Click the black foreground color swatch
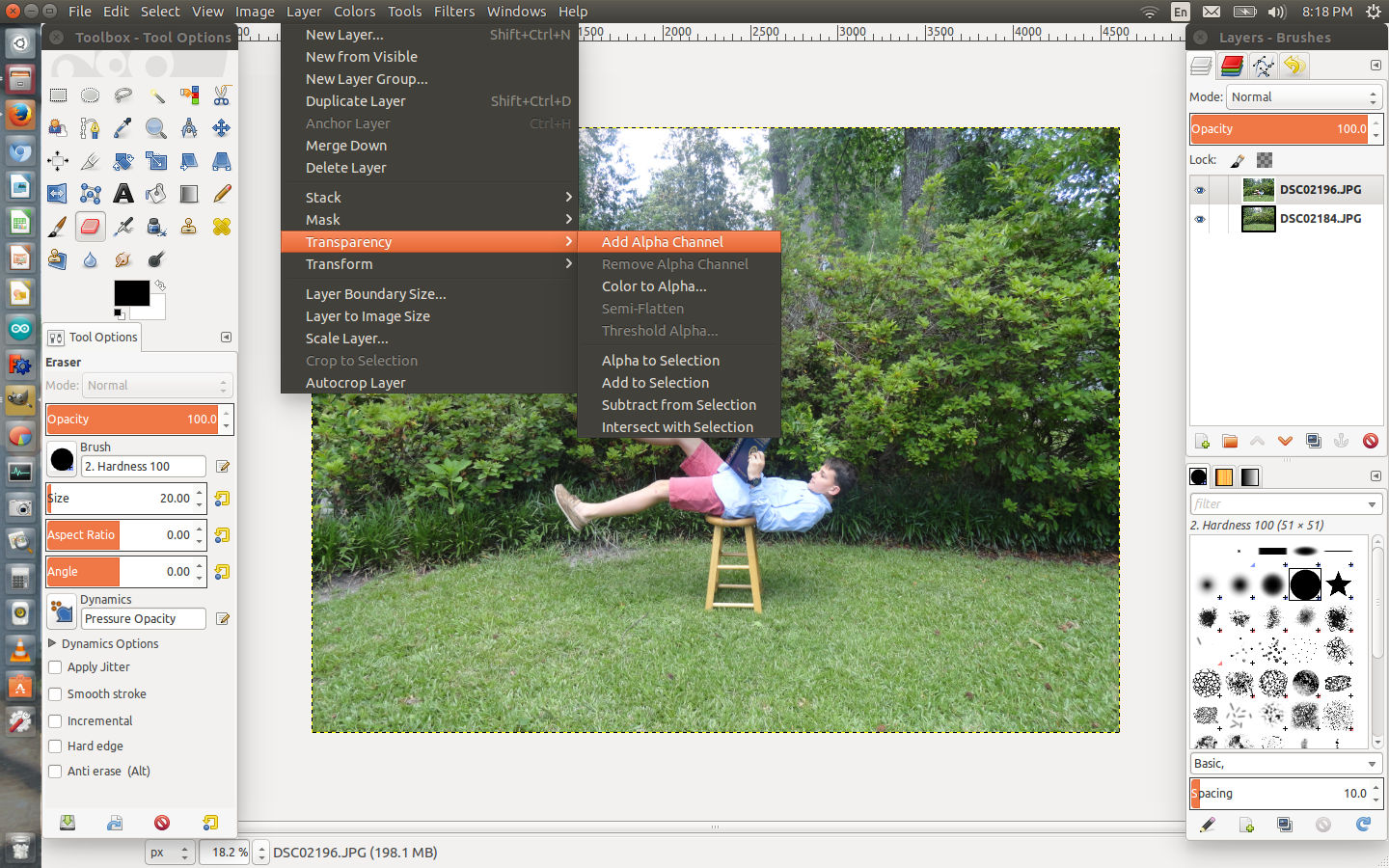Image resolution: width=1389 pixels, height=868 pixels. pos(131,293)
